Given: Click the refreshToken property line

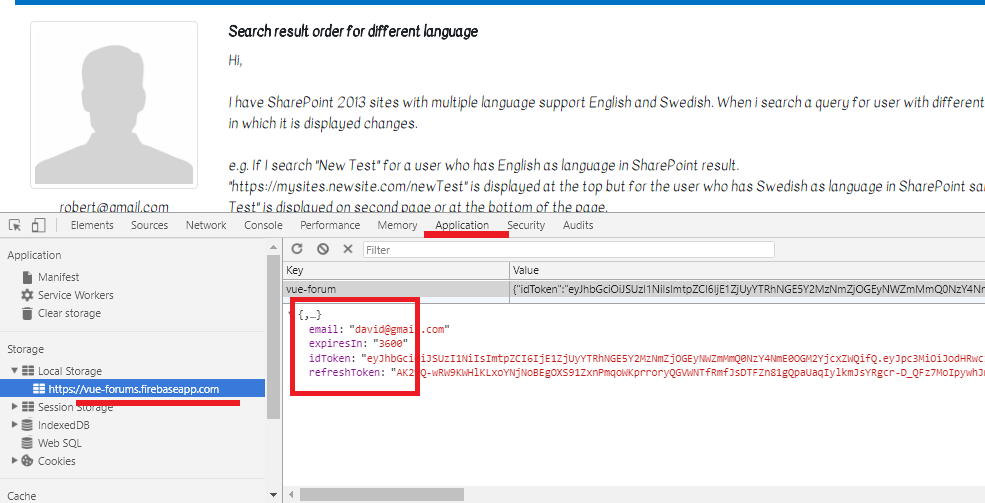Looking at the screenshot, I should click(646, 373).
